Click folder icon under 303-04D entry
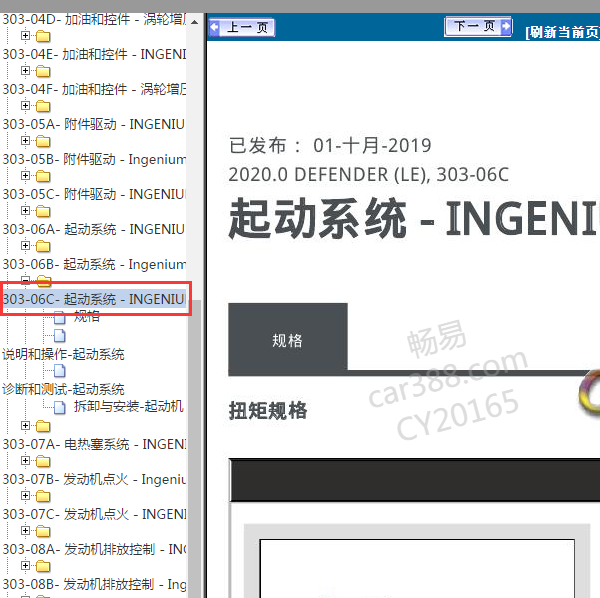 (x=43, y=36)
